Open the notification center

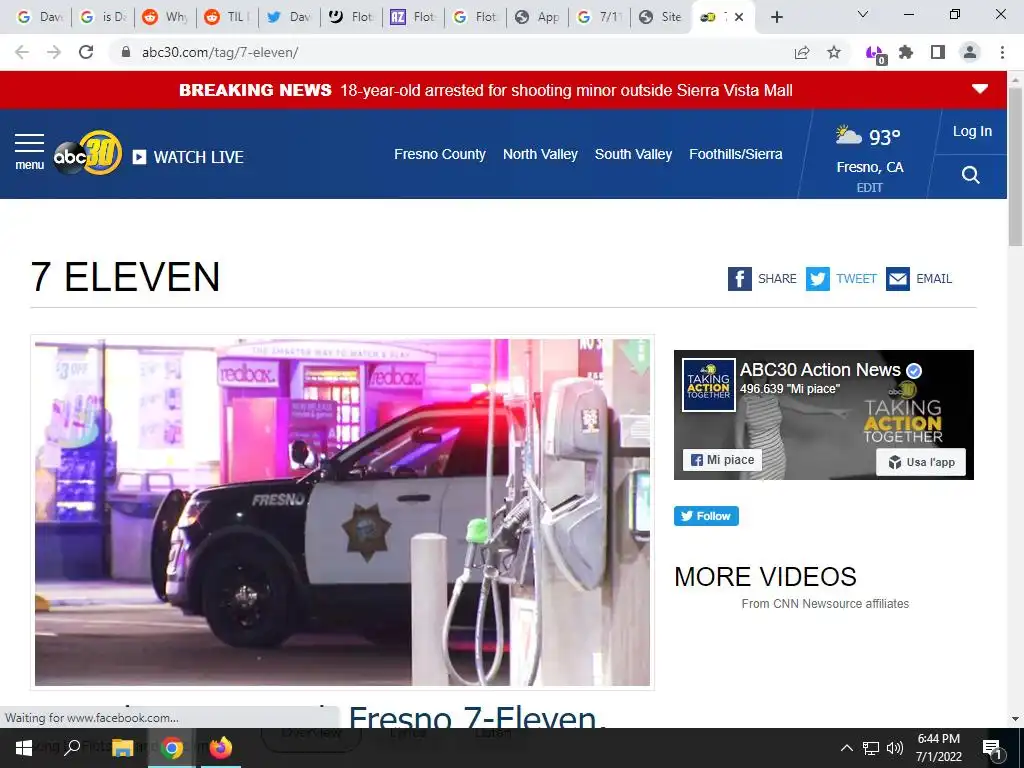[992, 748]
